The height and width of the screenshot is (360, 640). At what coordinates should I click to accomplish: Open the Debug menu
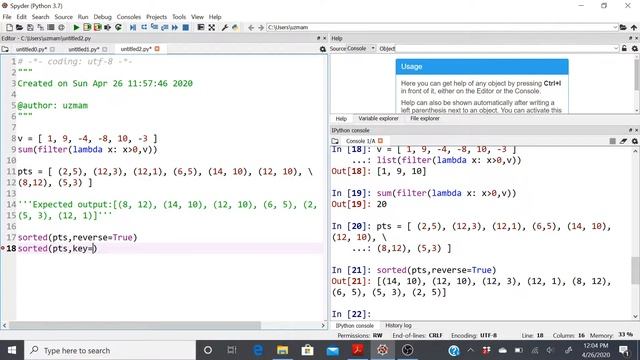(102, 17)
